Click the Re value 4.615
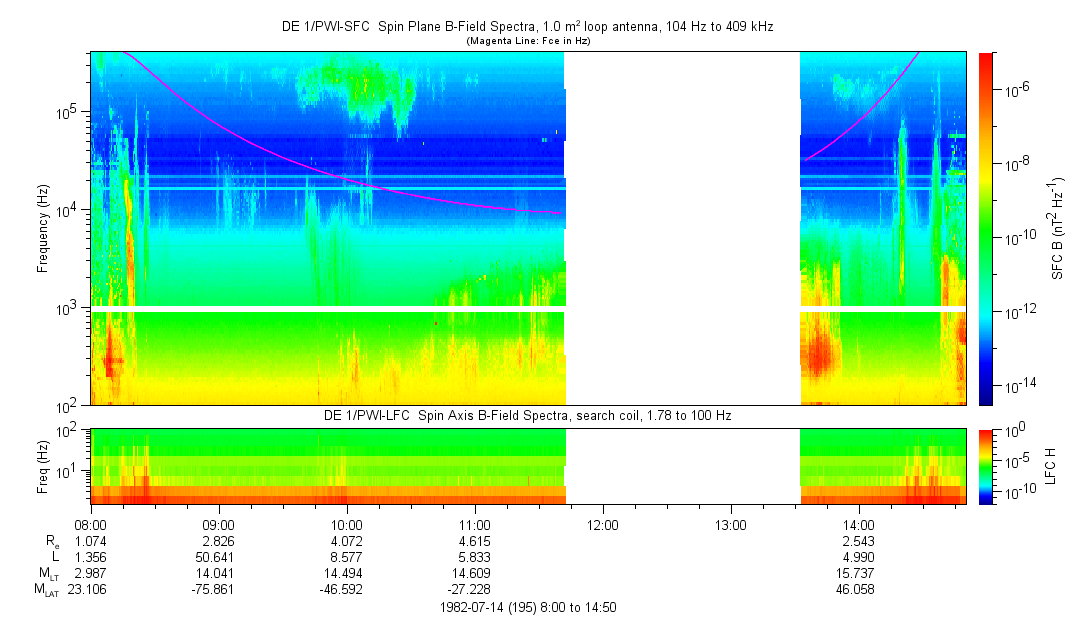Screen dimensions: 1083x620 click(x=475, y=541)
